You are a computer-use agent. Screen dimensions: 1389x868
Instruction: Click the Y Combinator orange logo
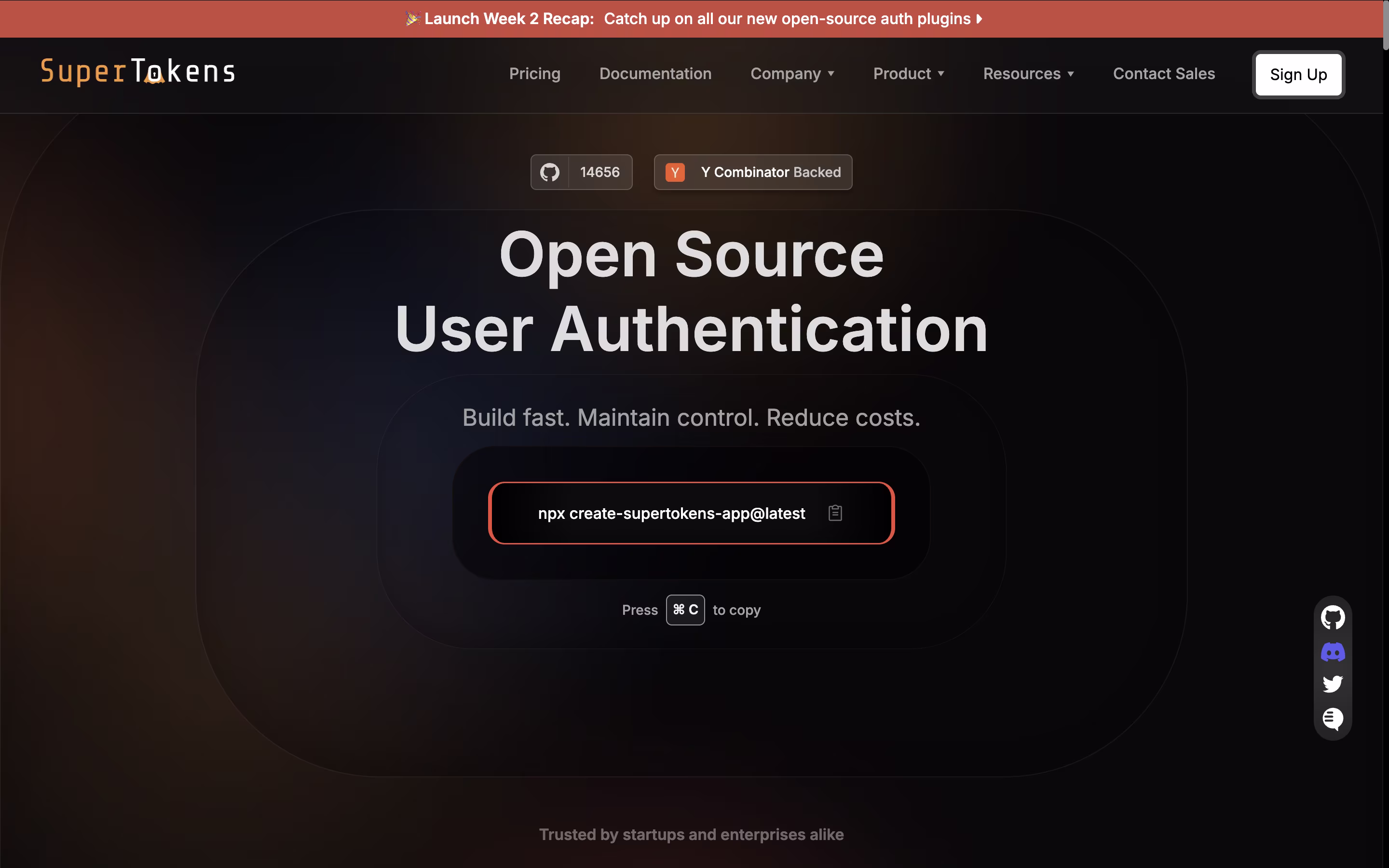(674, 172)
